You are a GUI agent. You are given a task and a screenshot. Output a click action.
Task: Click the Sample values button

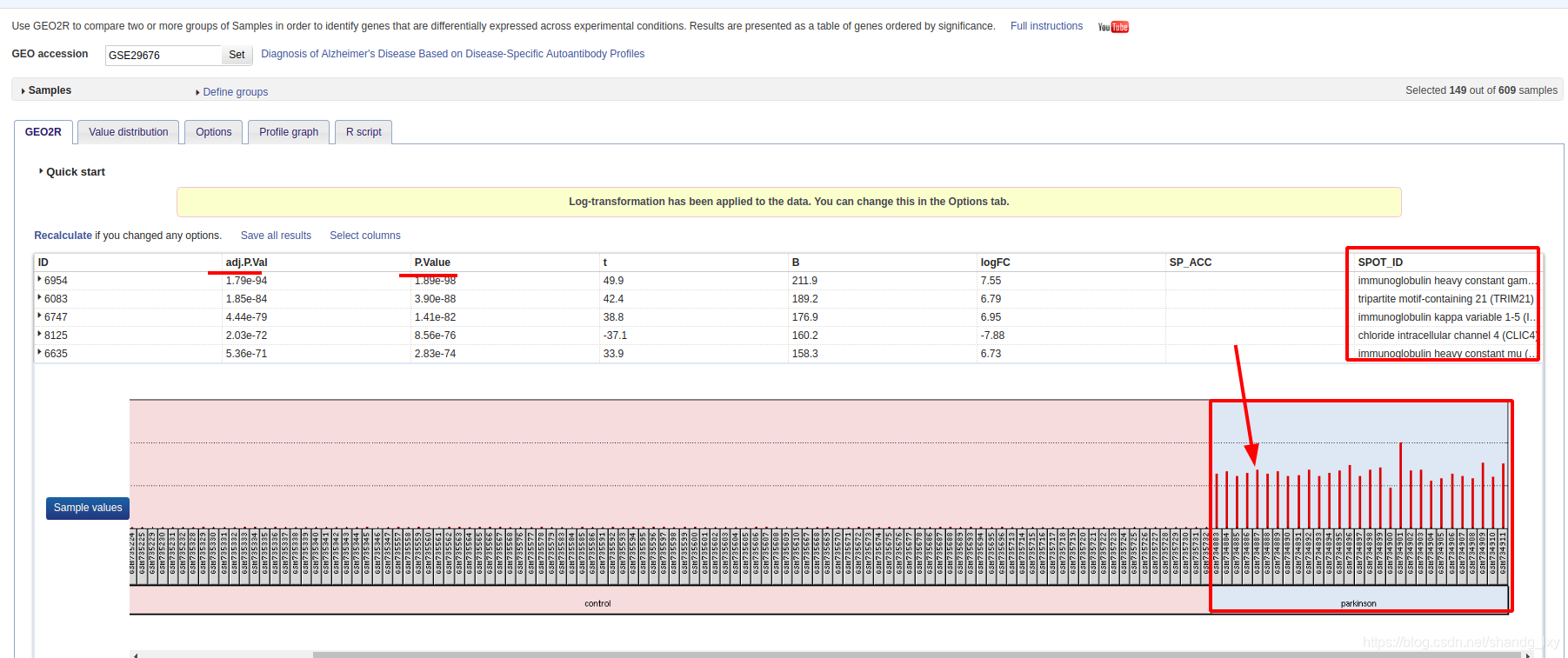coord(88,508)
